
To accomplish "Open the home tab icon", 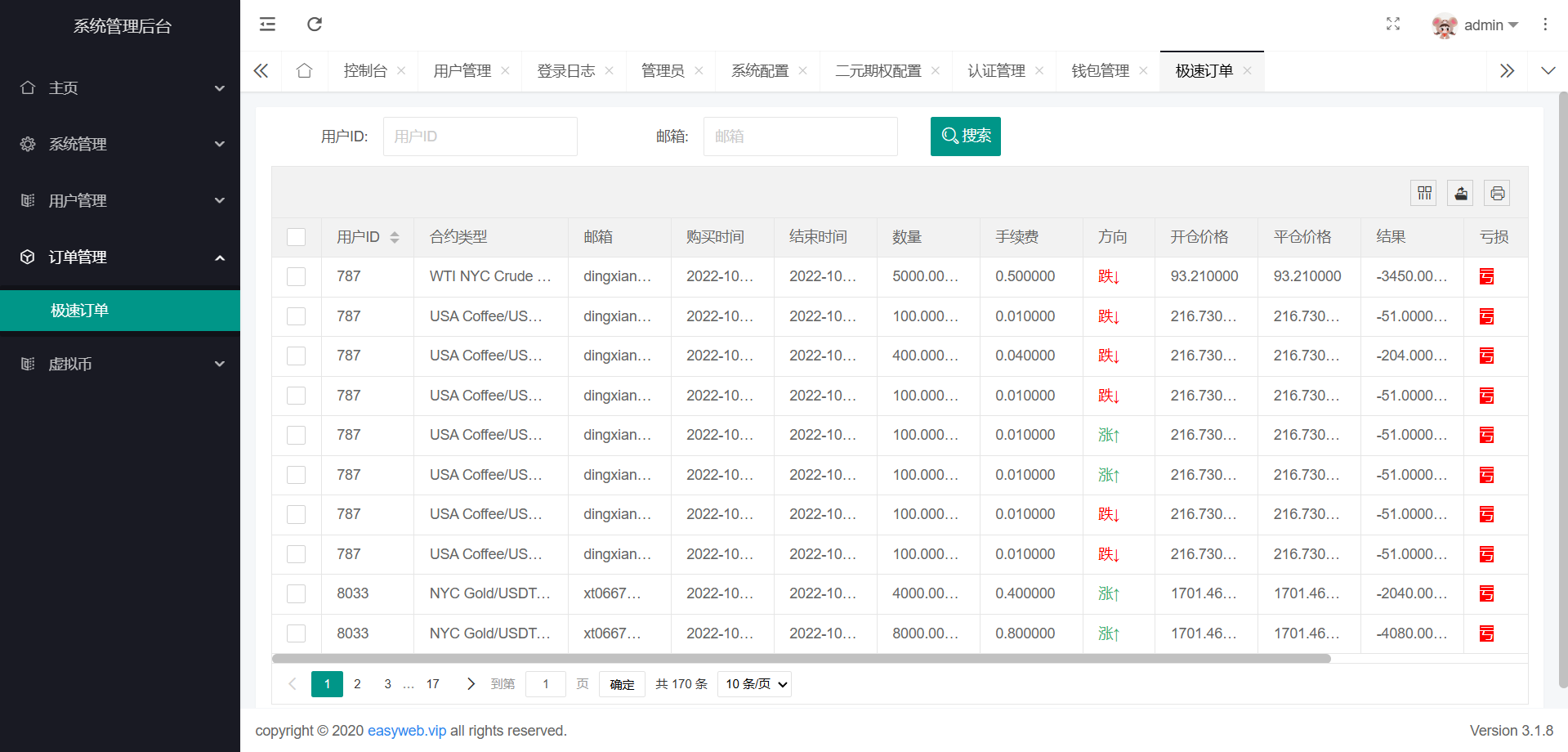I will [x=304, y=71].
